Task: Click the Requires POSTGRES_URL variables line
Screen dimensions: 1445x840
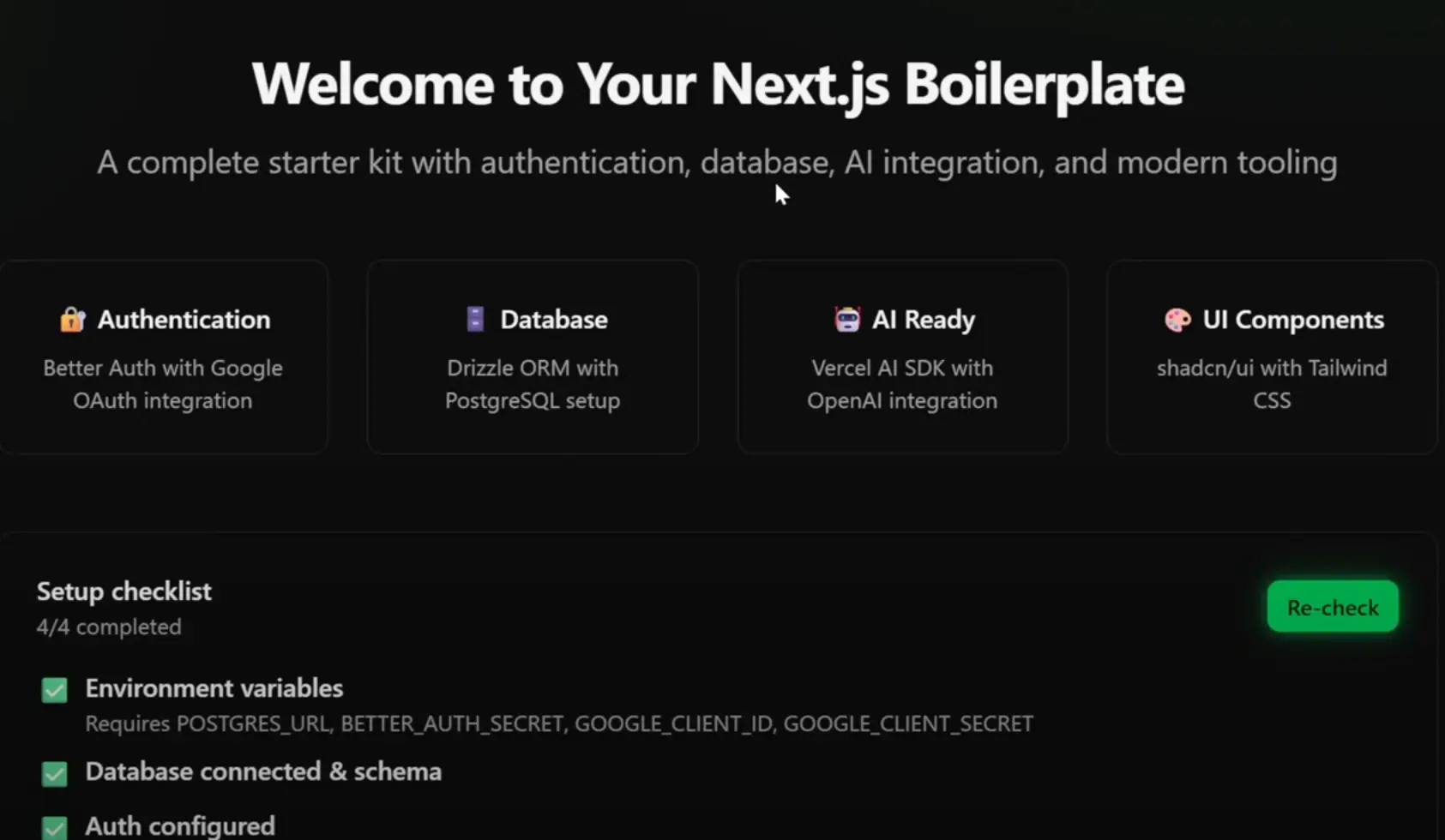Action: (558, 724)
